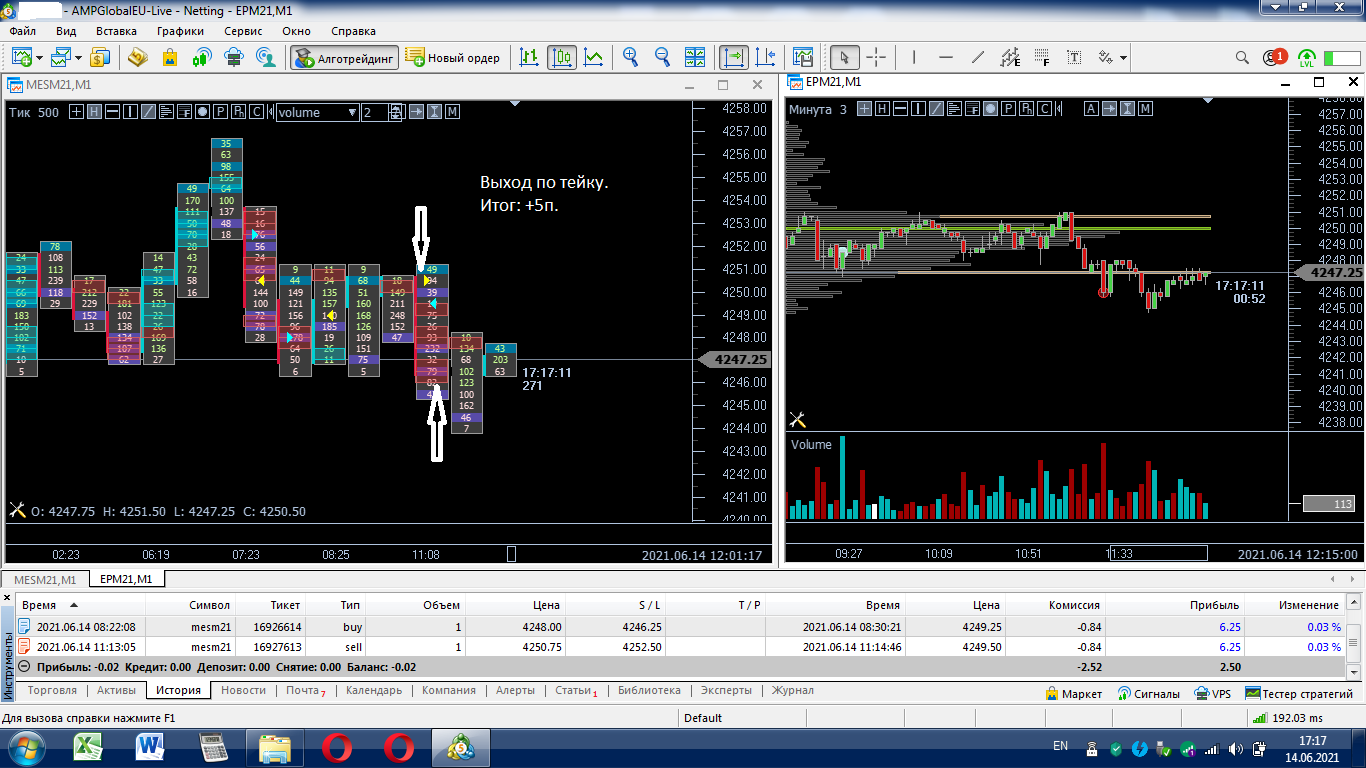This screenshot has width=1366, height=768.
Task: Expand the drawing shapes dropdown arrow
Action: point(1124,58)
